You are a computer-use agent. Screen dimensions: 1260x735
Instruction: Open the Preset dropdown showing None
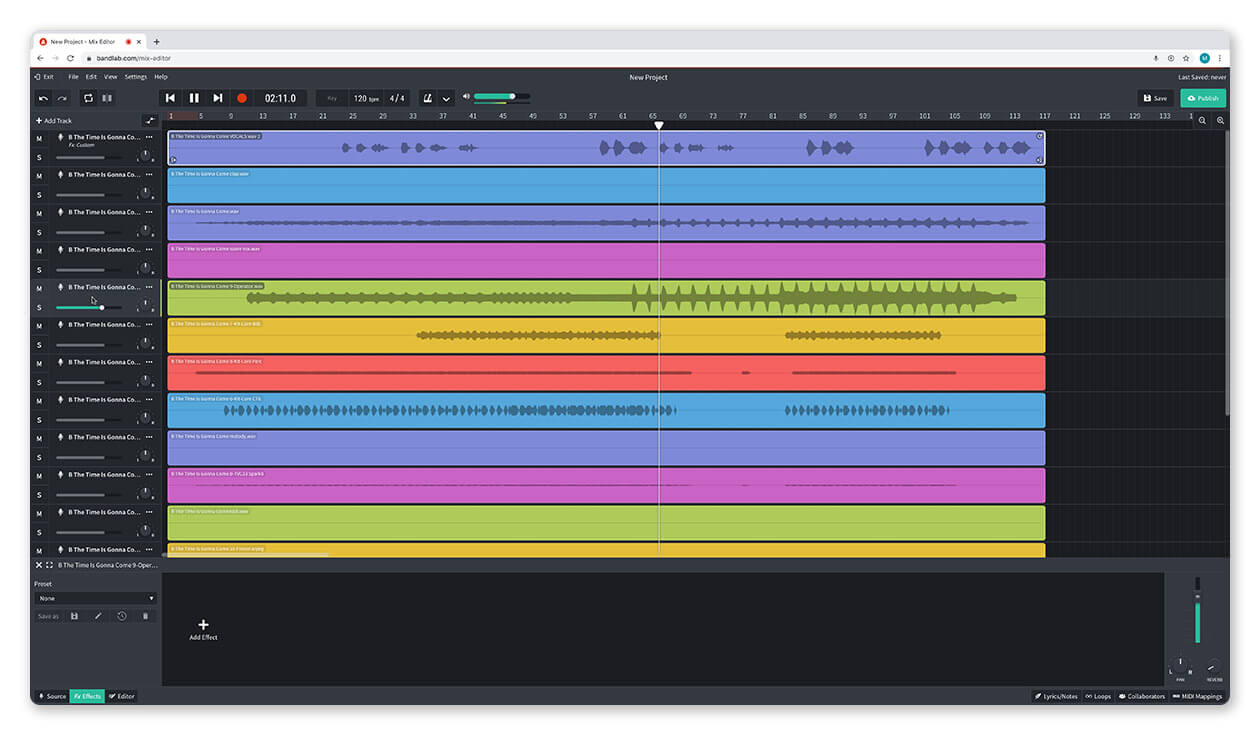[95, 597]
